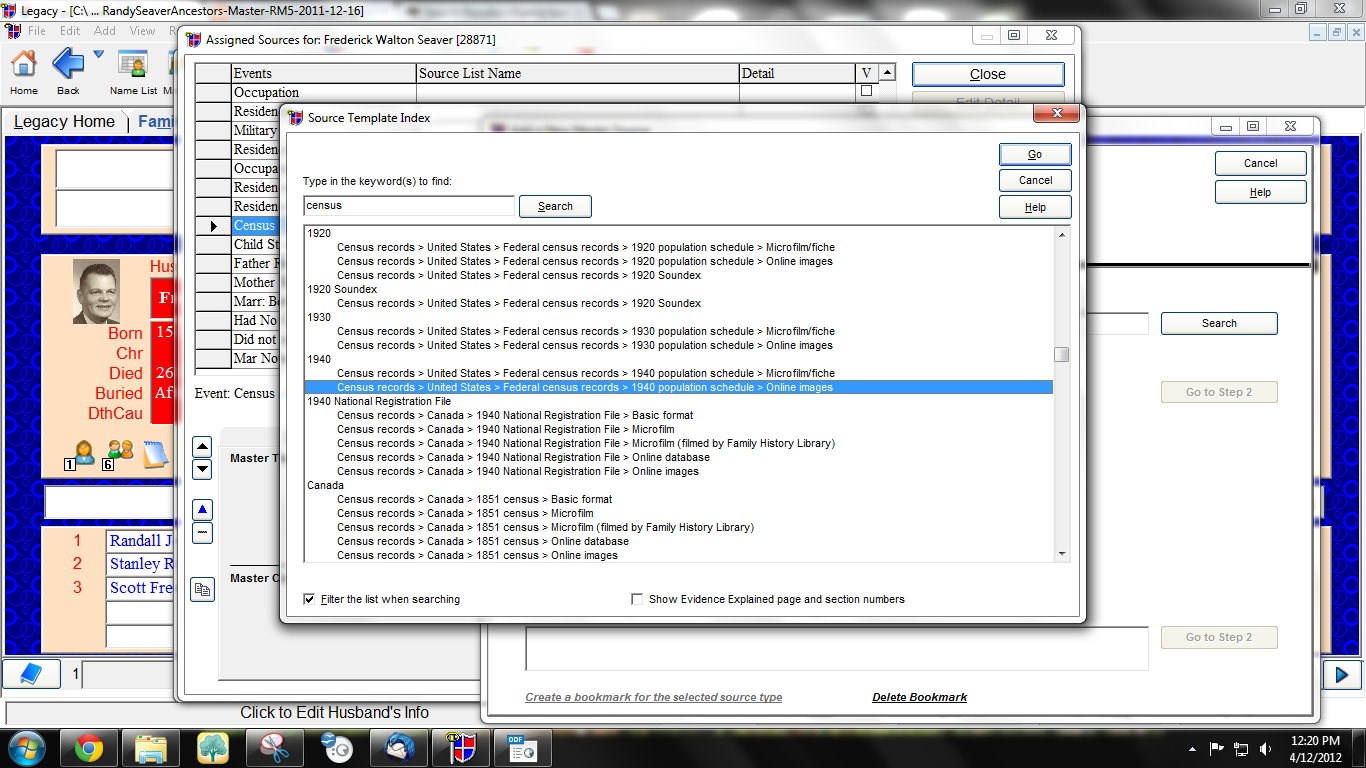Open Thunderbird mail from the taskbar
The image size is (1366, 768).
[x=399, y=748]
